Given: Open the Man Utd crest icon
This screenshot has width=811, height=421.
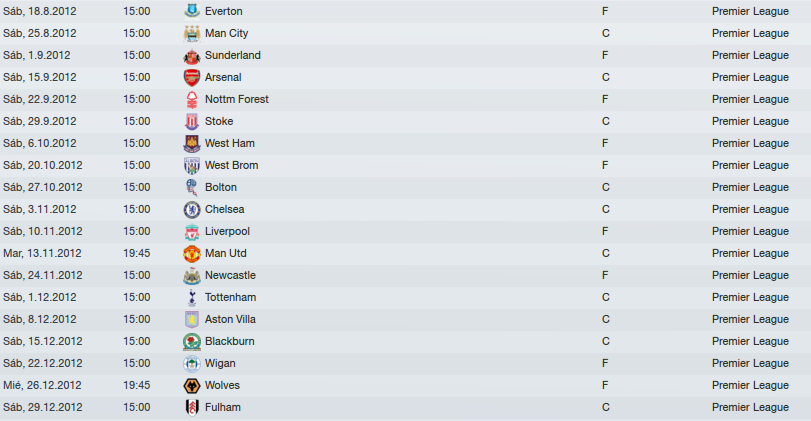Looking at the screenshot, I should coord(192,253).
